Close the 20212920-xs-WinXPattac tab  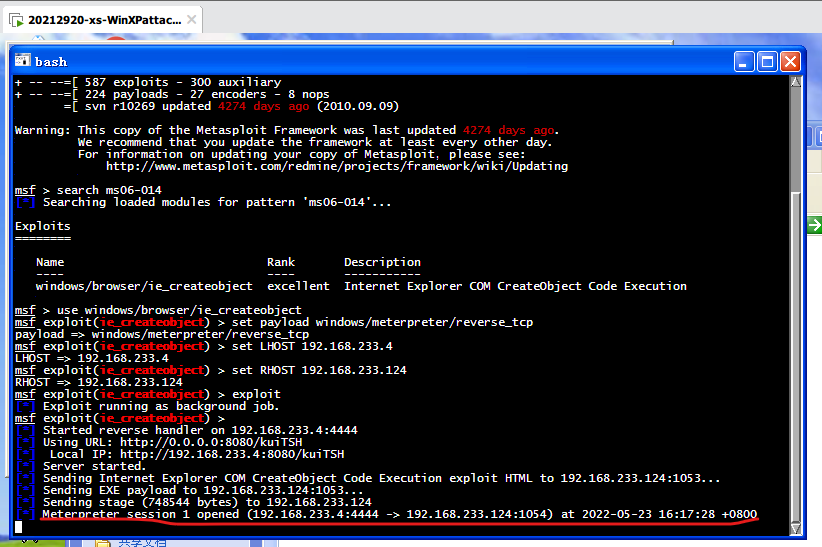click(192, 20)
